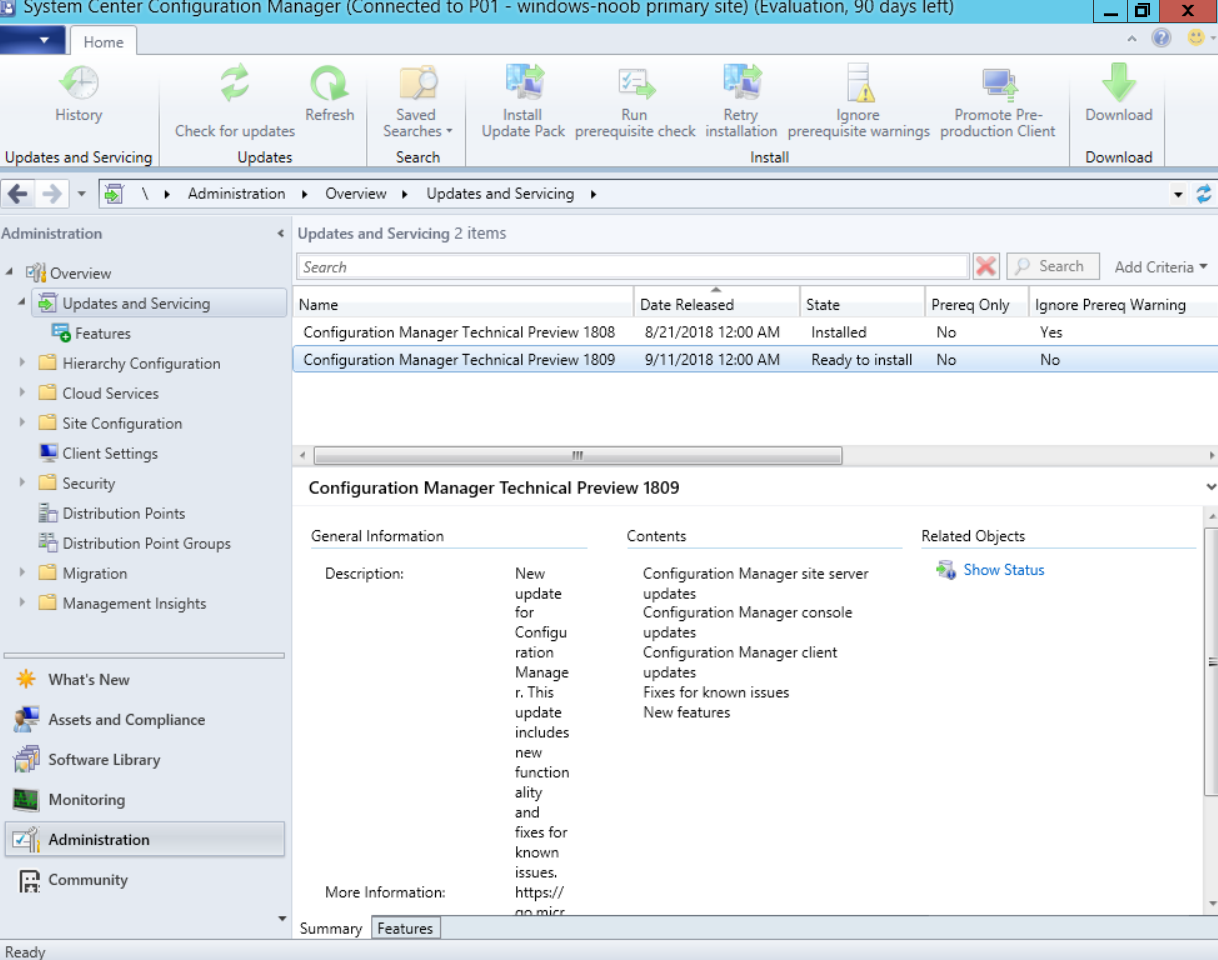The width and height of the screenshot is (1218, 960).
Task: Click the address bar refresh icon
Action: [x=1204, y=194]
